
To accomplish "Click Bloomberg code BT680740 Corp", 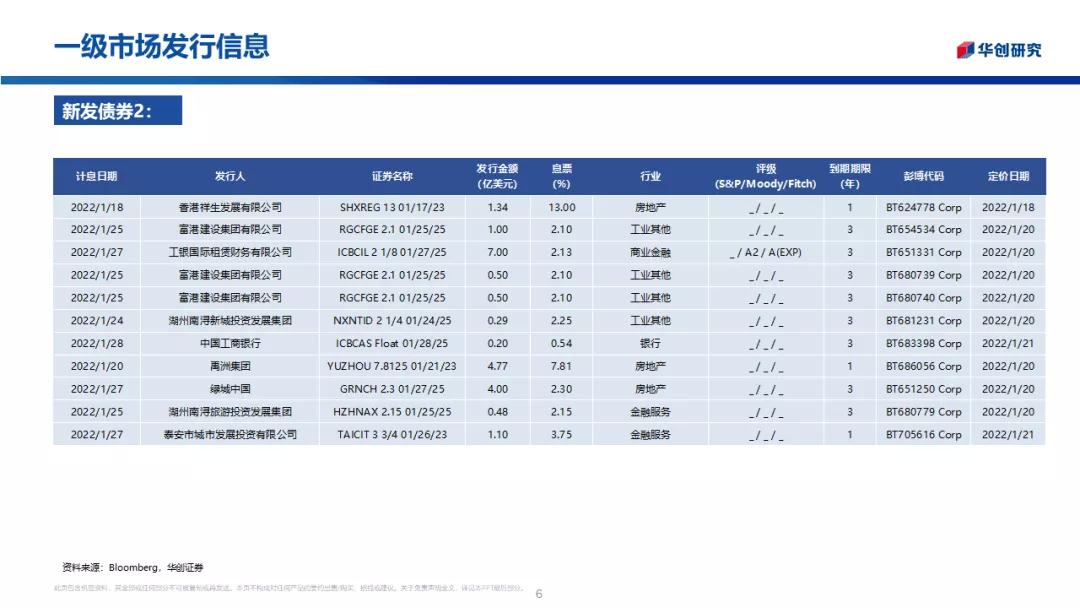I will (924, 297).
